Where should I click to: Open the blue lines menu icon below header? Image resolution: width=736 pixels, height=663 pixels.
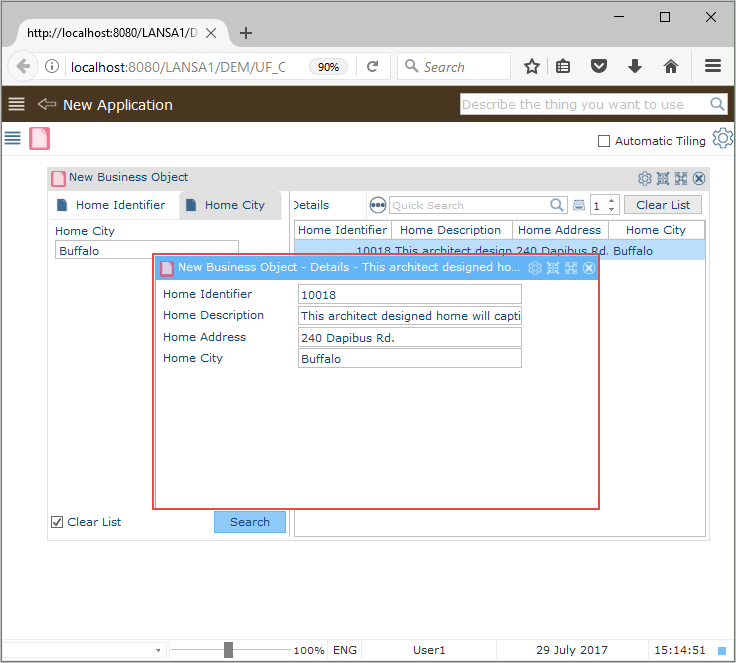[x=13, y=138]
